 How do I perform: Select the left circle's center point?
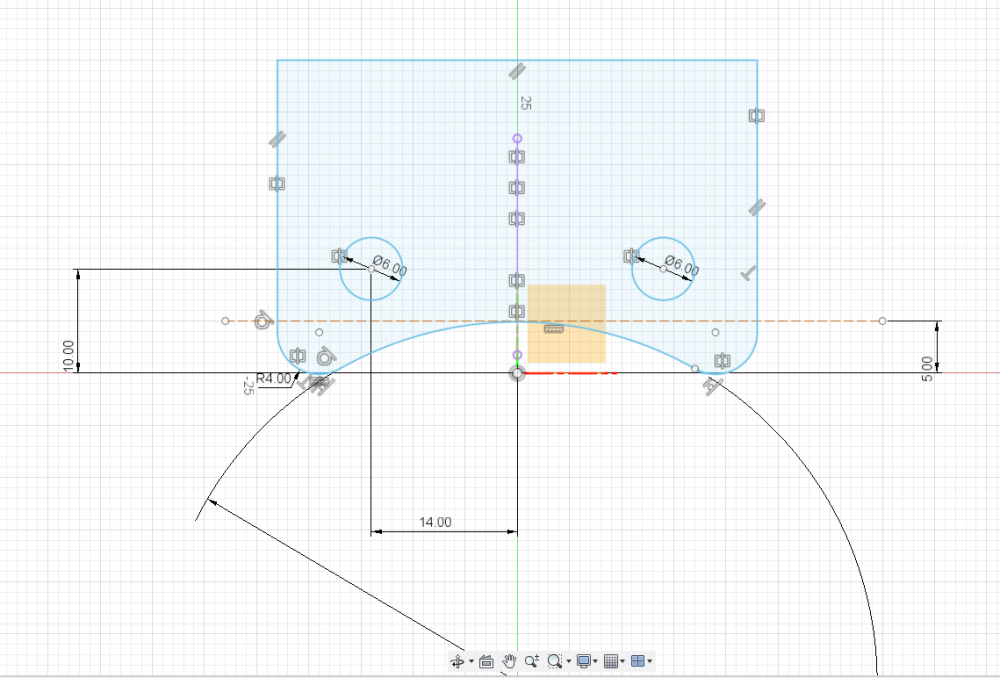pos(371,269)
